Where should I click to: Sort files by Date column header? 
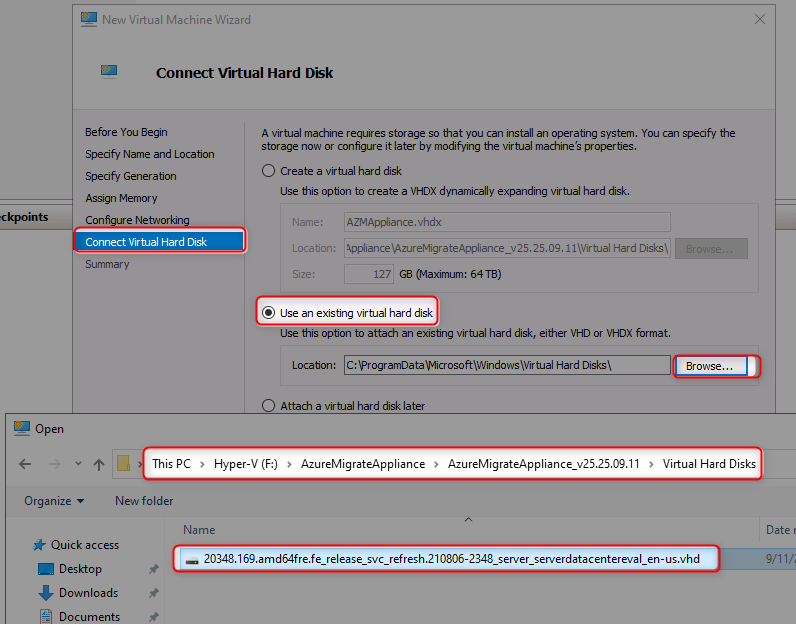pos(778,530)
